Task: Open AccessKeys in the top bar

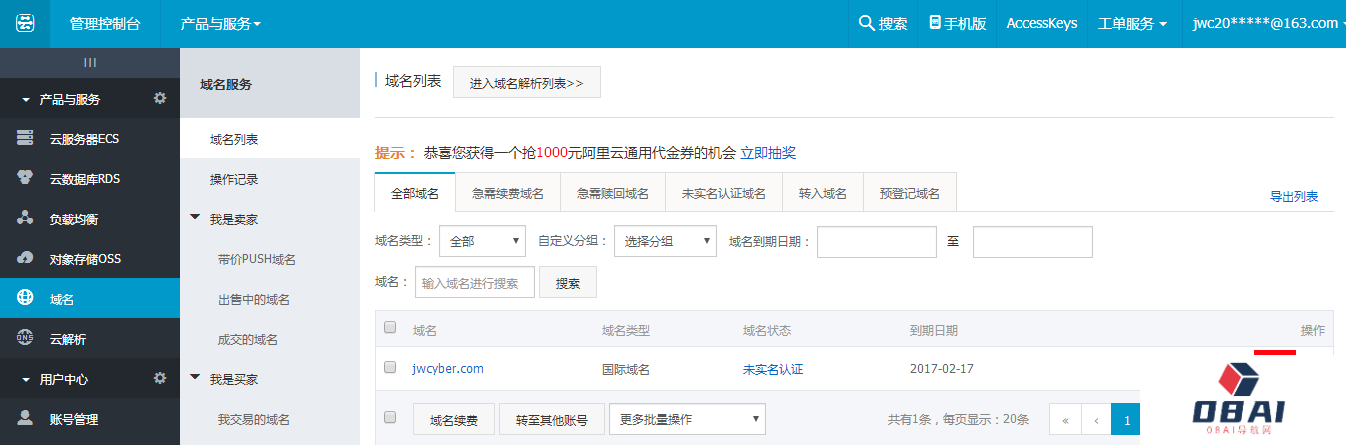Action: point(1042,23)
